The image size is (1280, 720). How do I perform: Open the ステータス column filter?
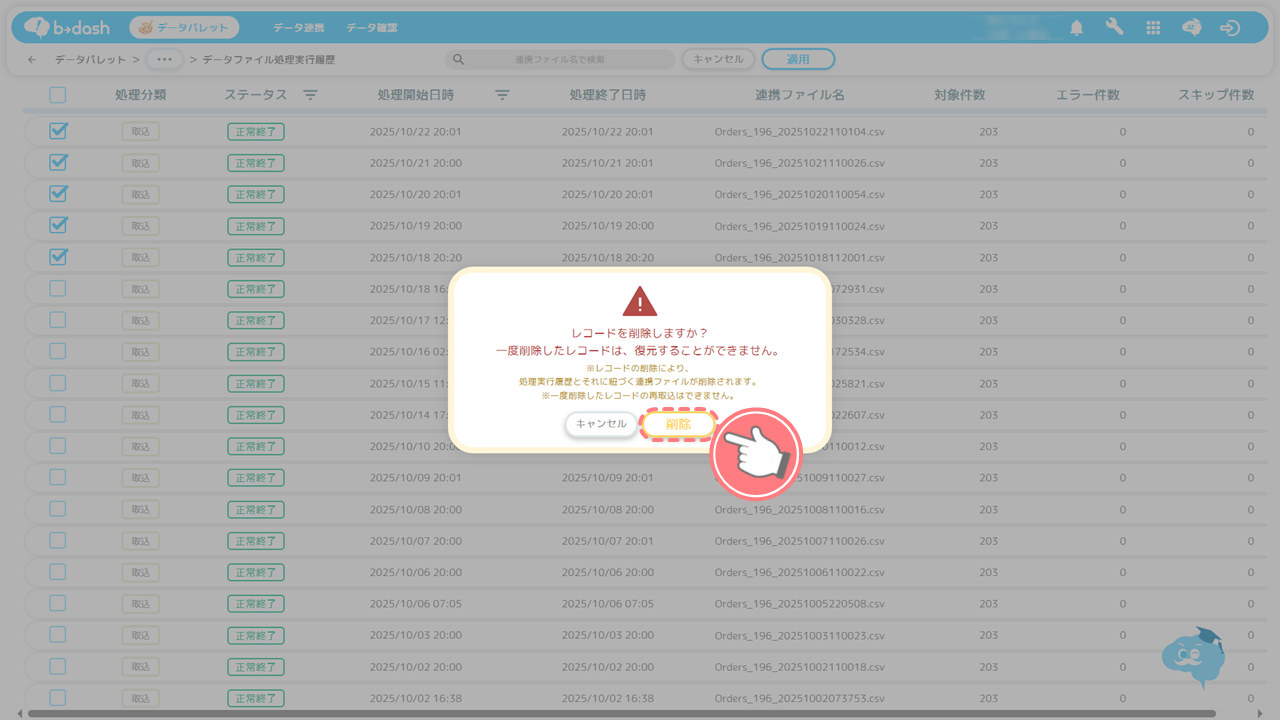click(x=310, y=95)
